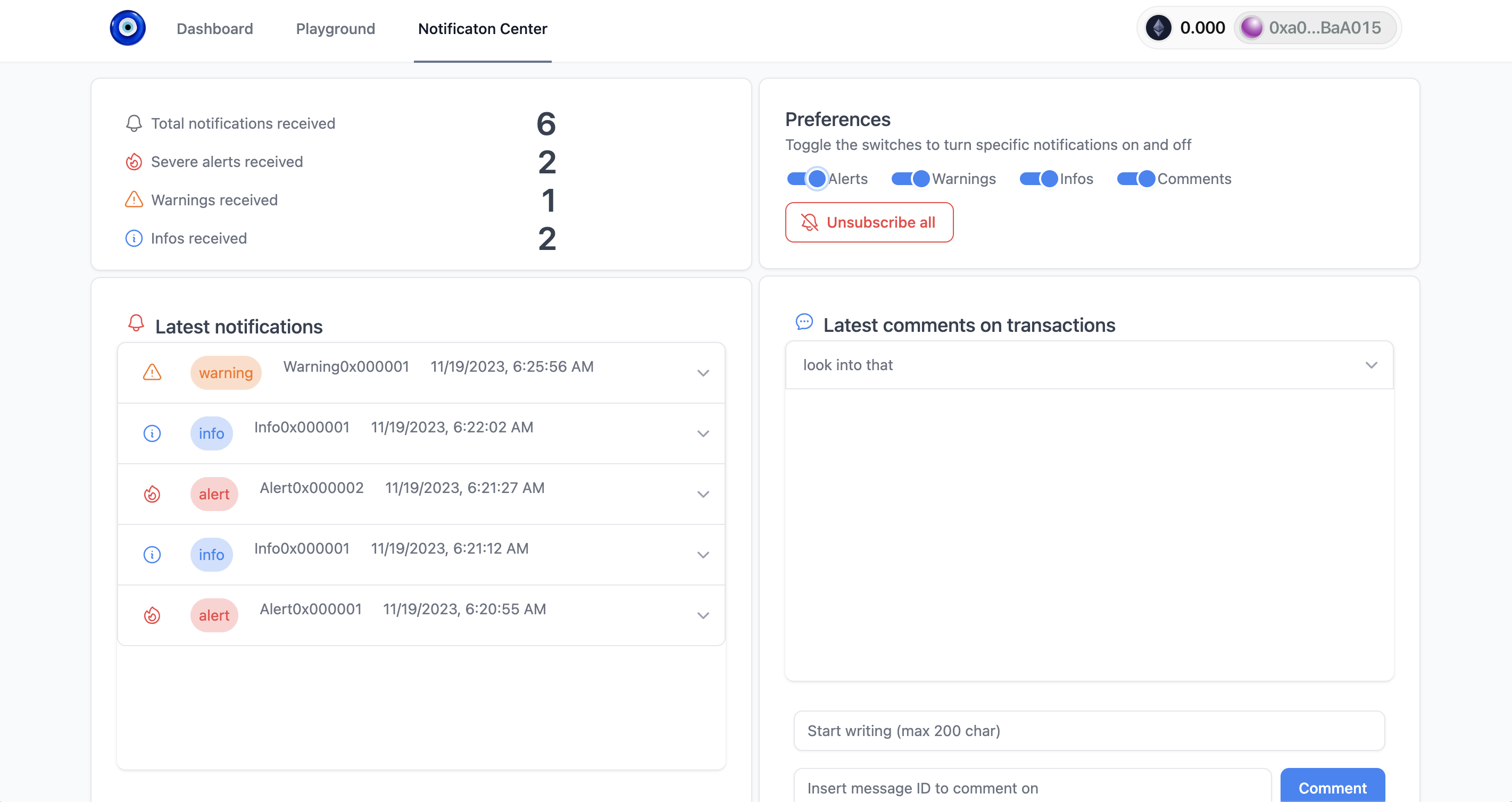Image resolution: width=1512 pixels, height=802 pixels.
Task: Click the Warning0x000001 notification title
Action: [346, 366]
